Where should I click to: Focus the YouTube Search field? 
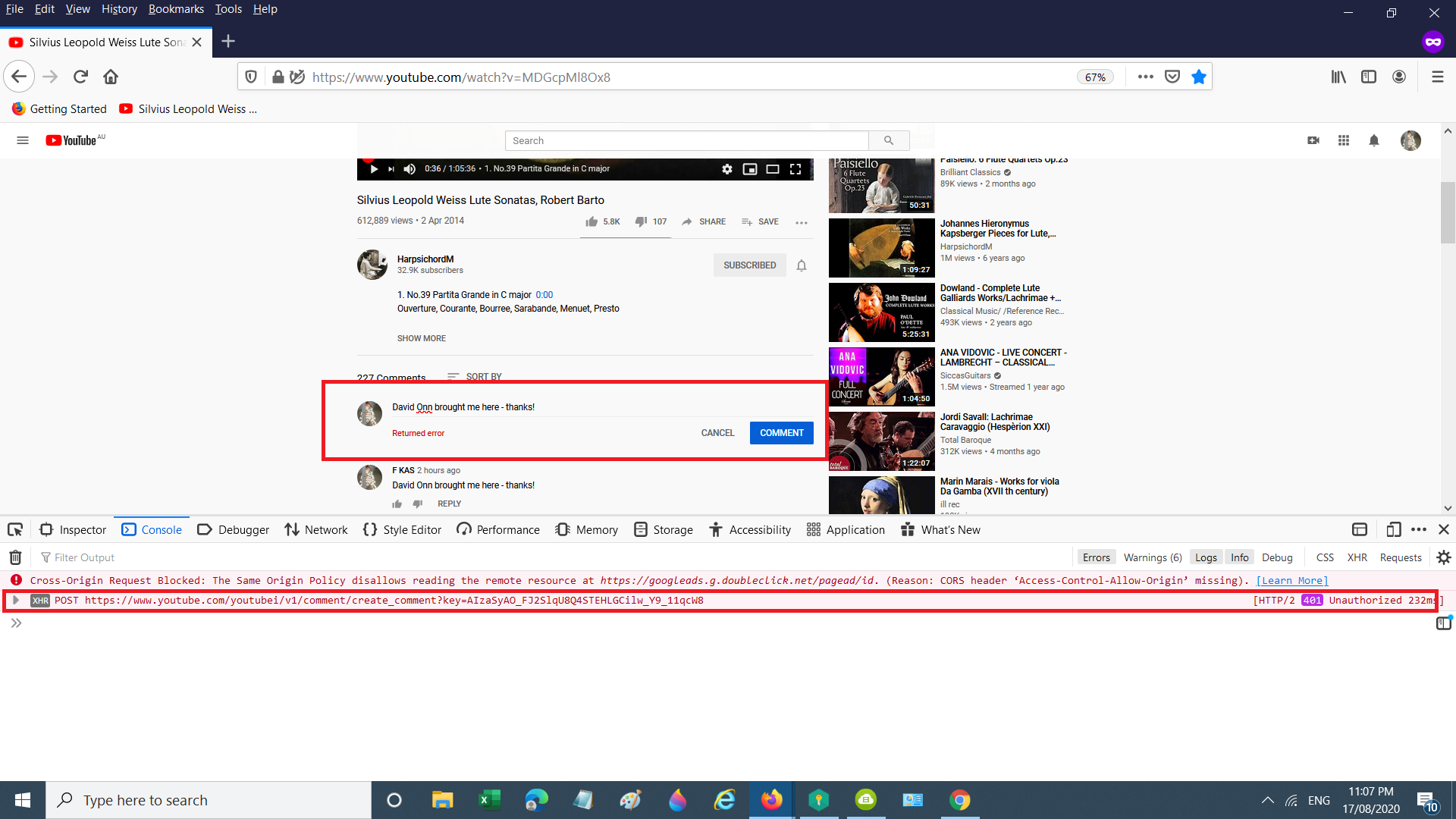pos(686,140)
